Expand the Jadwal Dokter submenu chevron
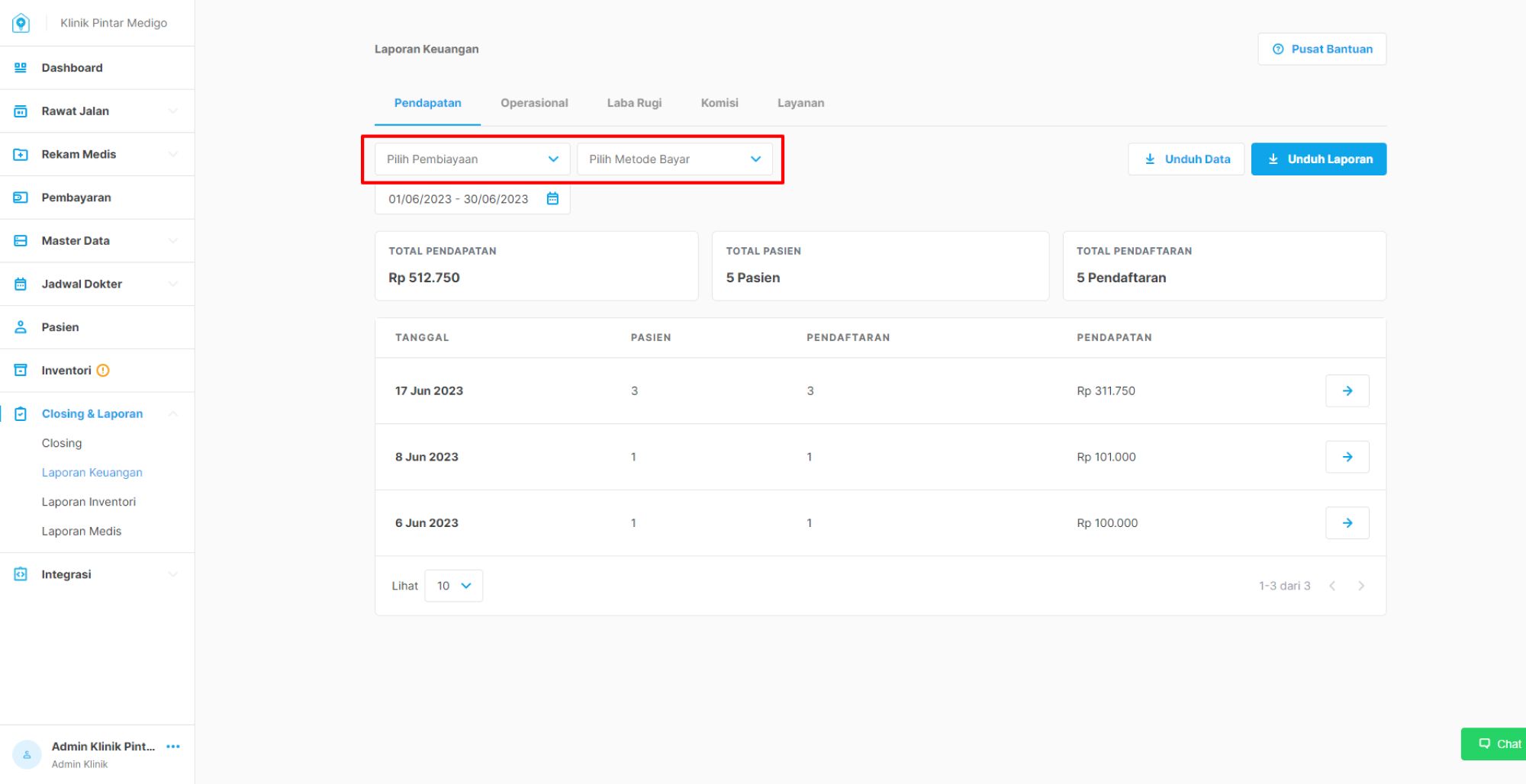 [x=173, y=284]
